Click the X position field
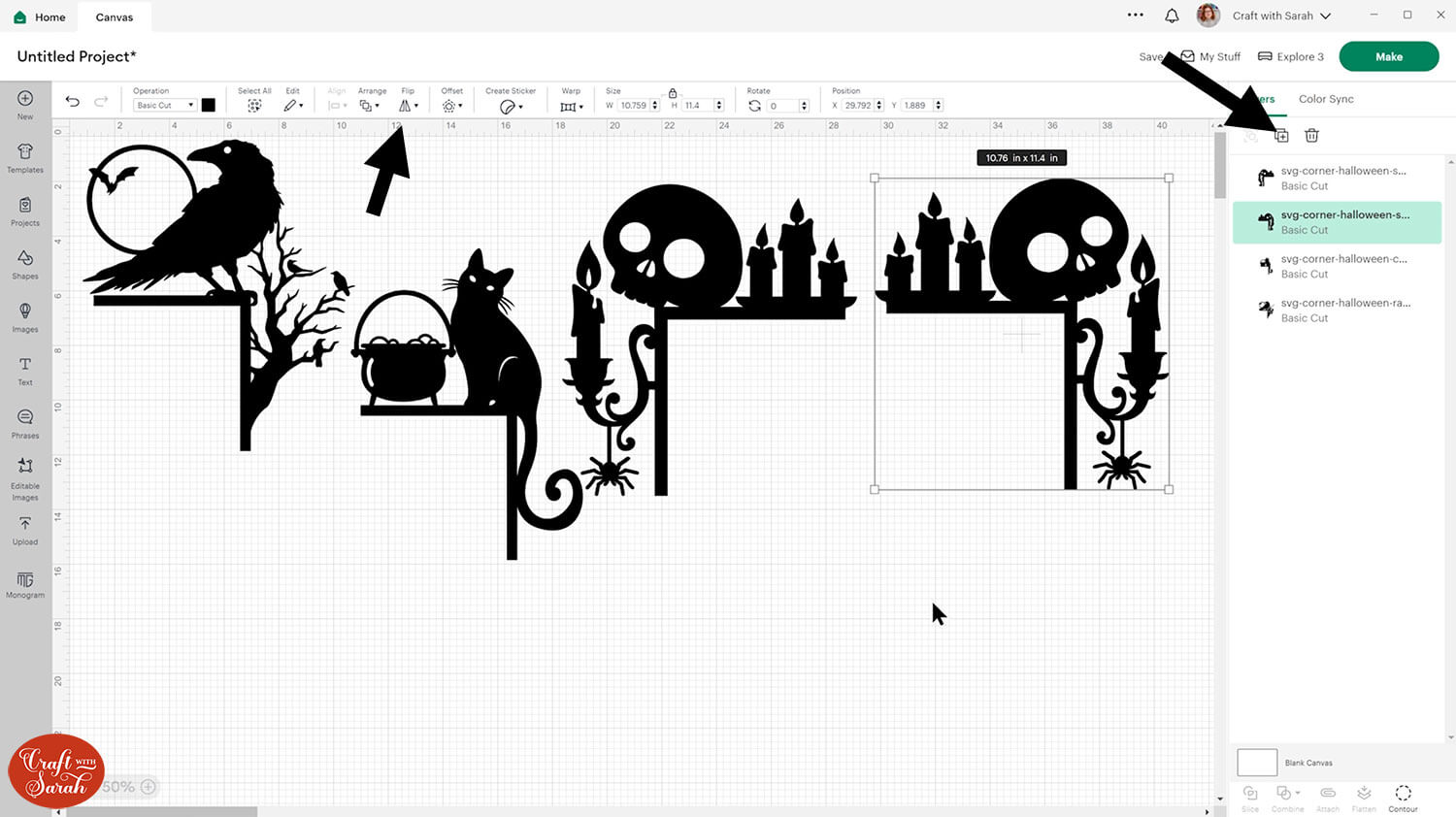Image resolution: width=1456 pixels, height=817 pixels. [858, 105]
